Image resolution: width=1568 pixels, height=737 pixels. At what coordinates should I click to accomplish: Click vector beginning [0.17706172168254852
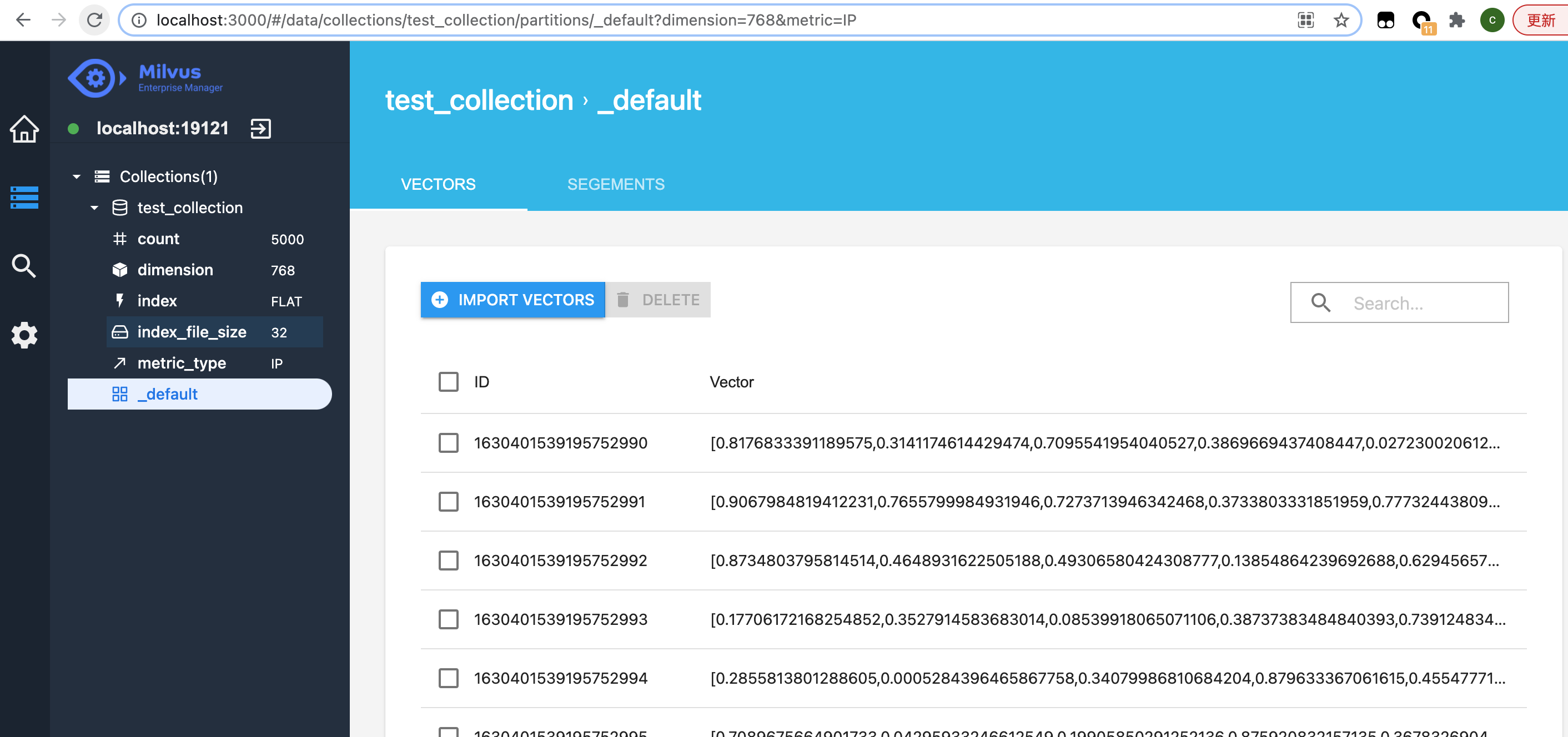pos(1108,619)
